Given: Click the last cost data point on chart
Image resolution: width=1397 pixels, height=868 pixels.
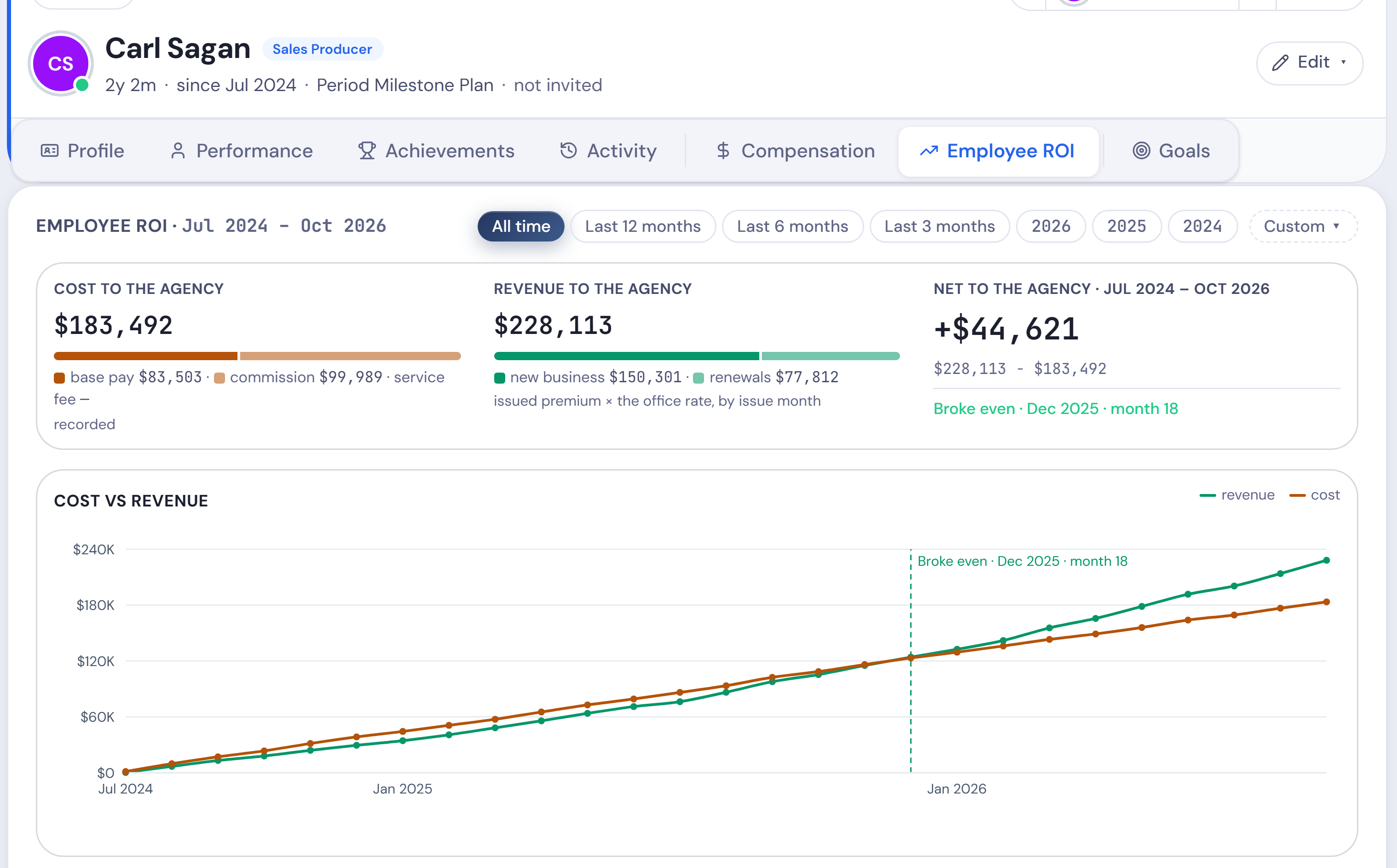Looking at the screenshot, I should [x=1327, y=602].
